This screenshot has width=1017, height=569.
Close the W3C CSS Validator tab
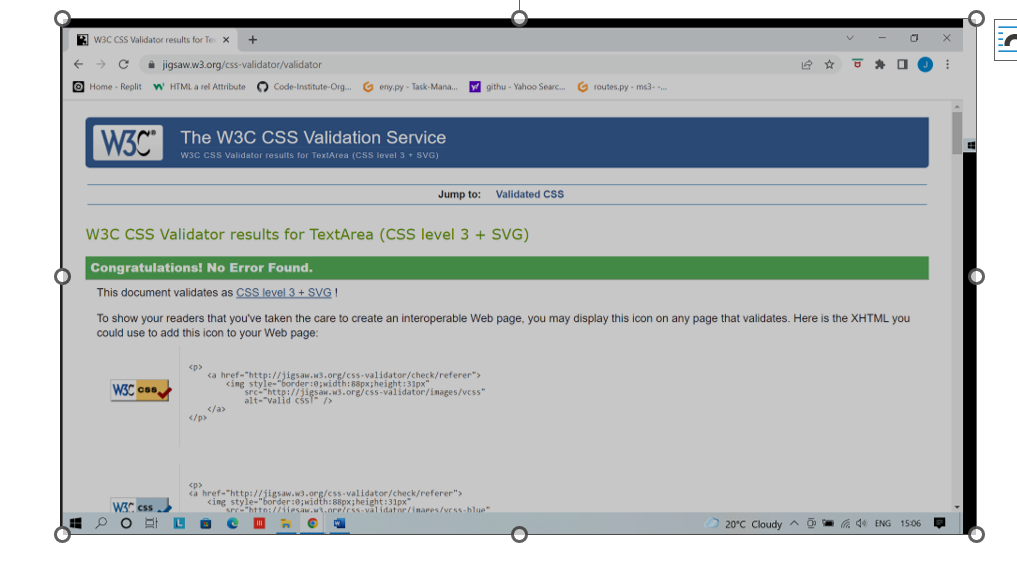[226, 40]
